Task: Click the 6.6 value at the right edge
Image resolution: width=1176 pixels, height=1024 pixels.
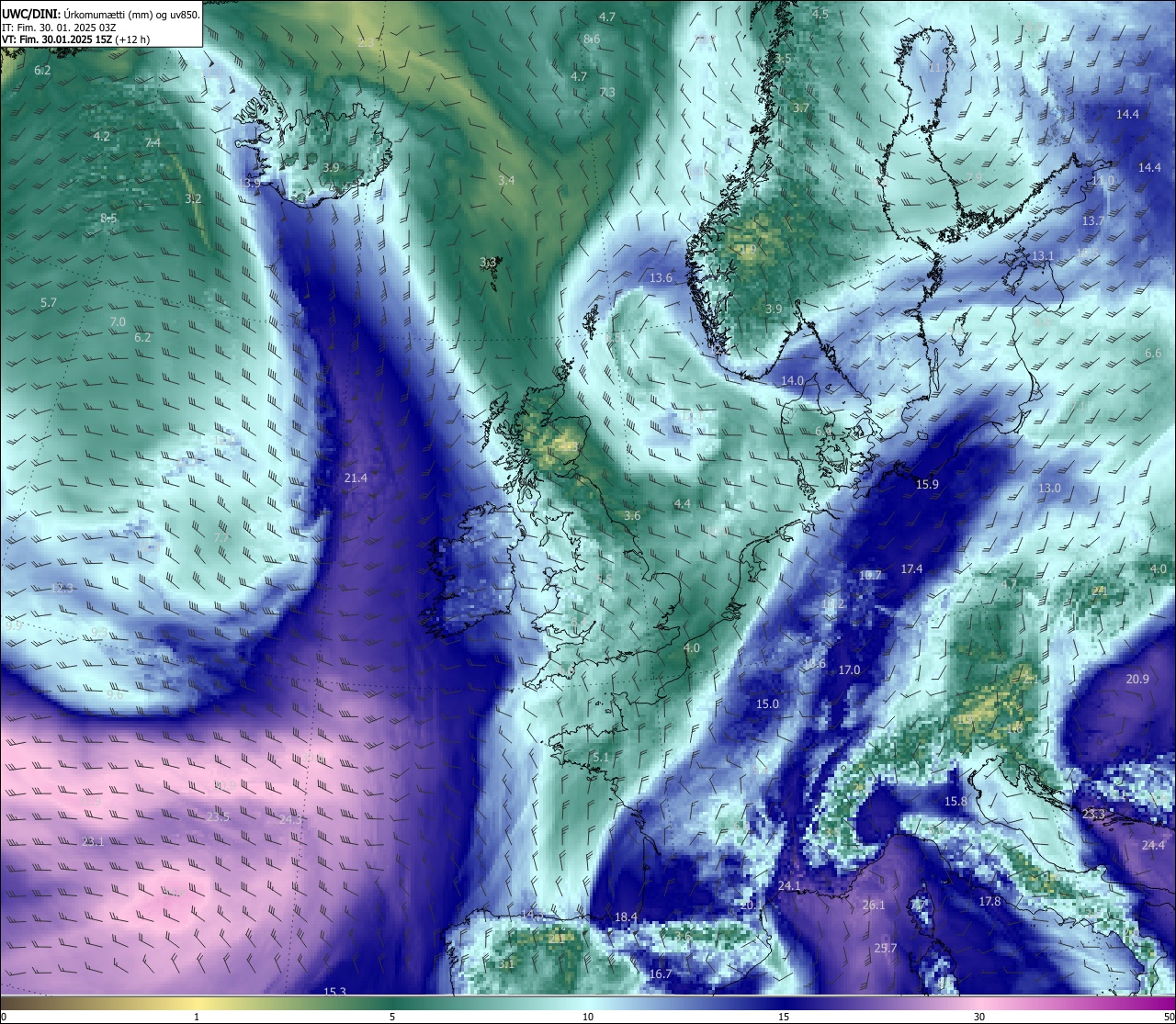Action: coord(1153,354)
